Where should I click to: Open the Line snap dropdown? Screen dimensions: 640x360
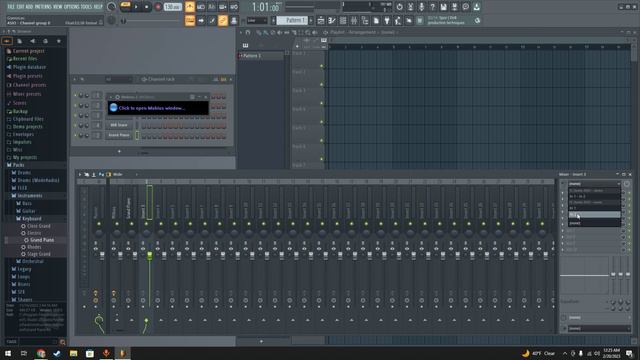pos(257,20)
